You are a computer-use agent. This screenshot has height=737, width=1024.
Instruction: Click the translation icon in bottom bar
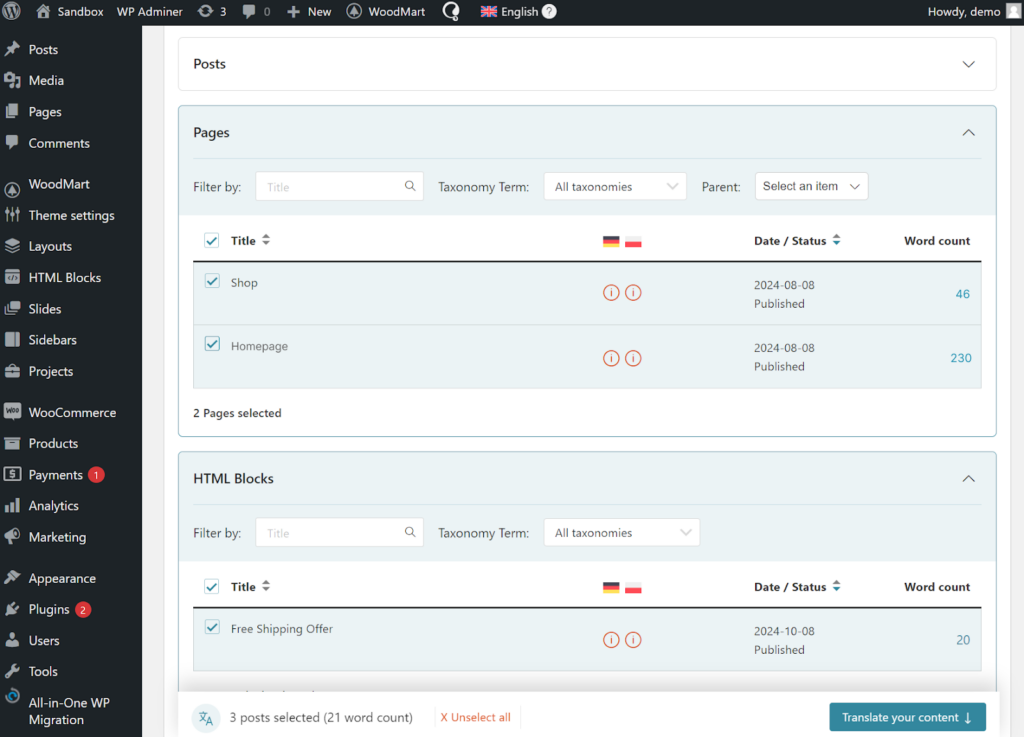pos(206,718)
